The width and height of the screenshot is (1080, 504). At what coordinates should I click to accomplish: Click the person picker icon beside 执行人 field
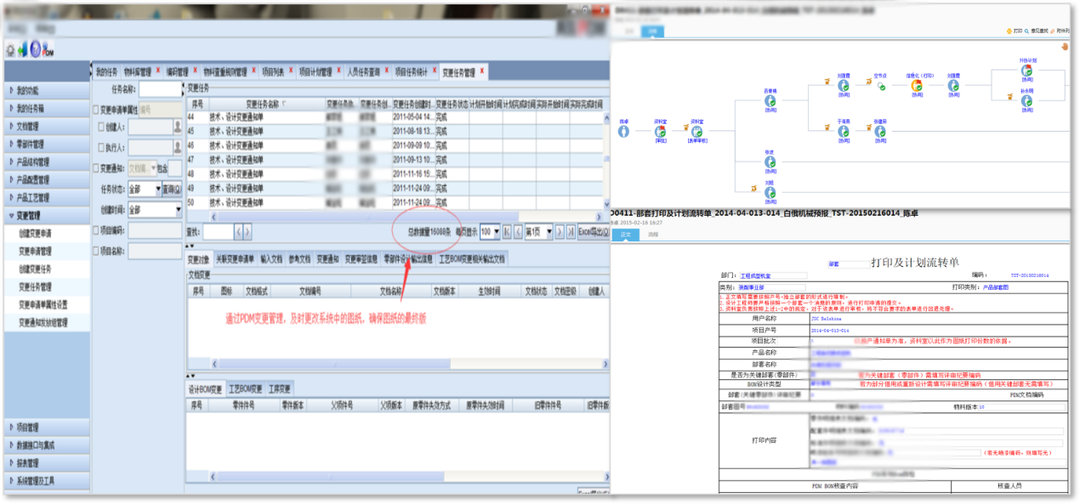click(175, 147)
